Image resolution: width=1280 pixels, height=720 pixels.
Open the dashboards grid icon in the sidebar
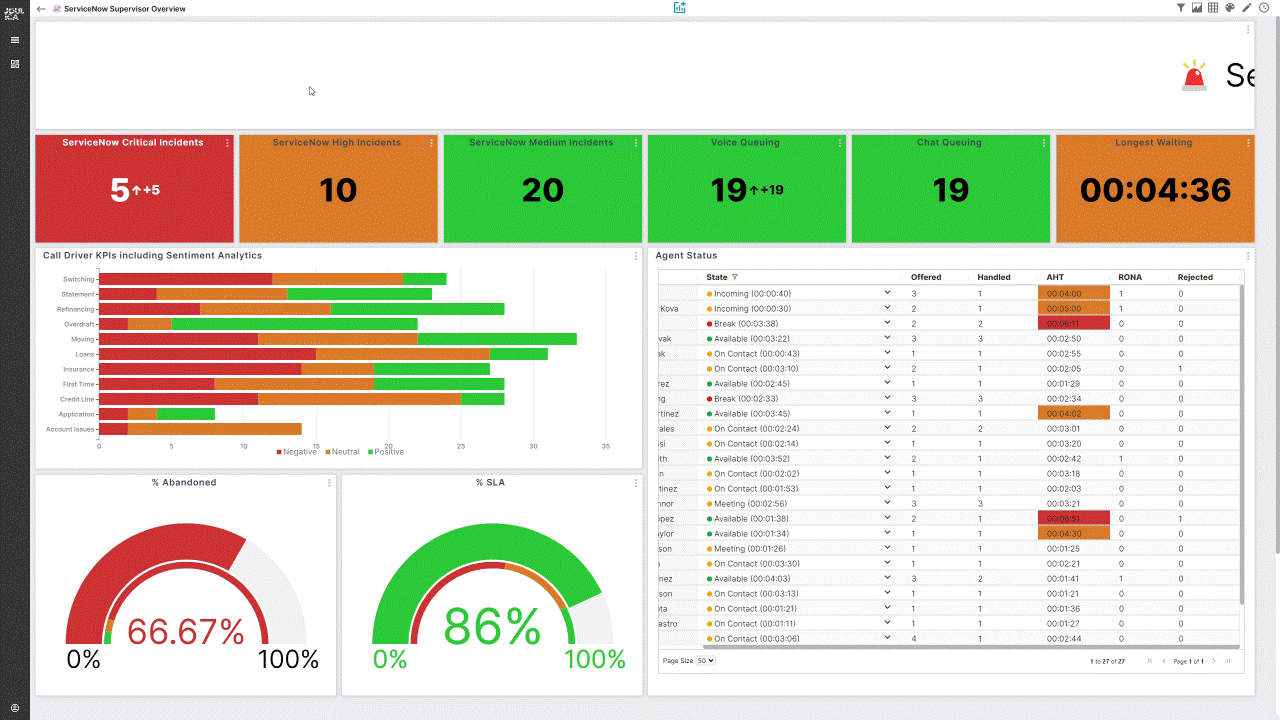pos(15,64)
